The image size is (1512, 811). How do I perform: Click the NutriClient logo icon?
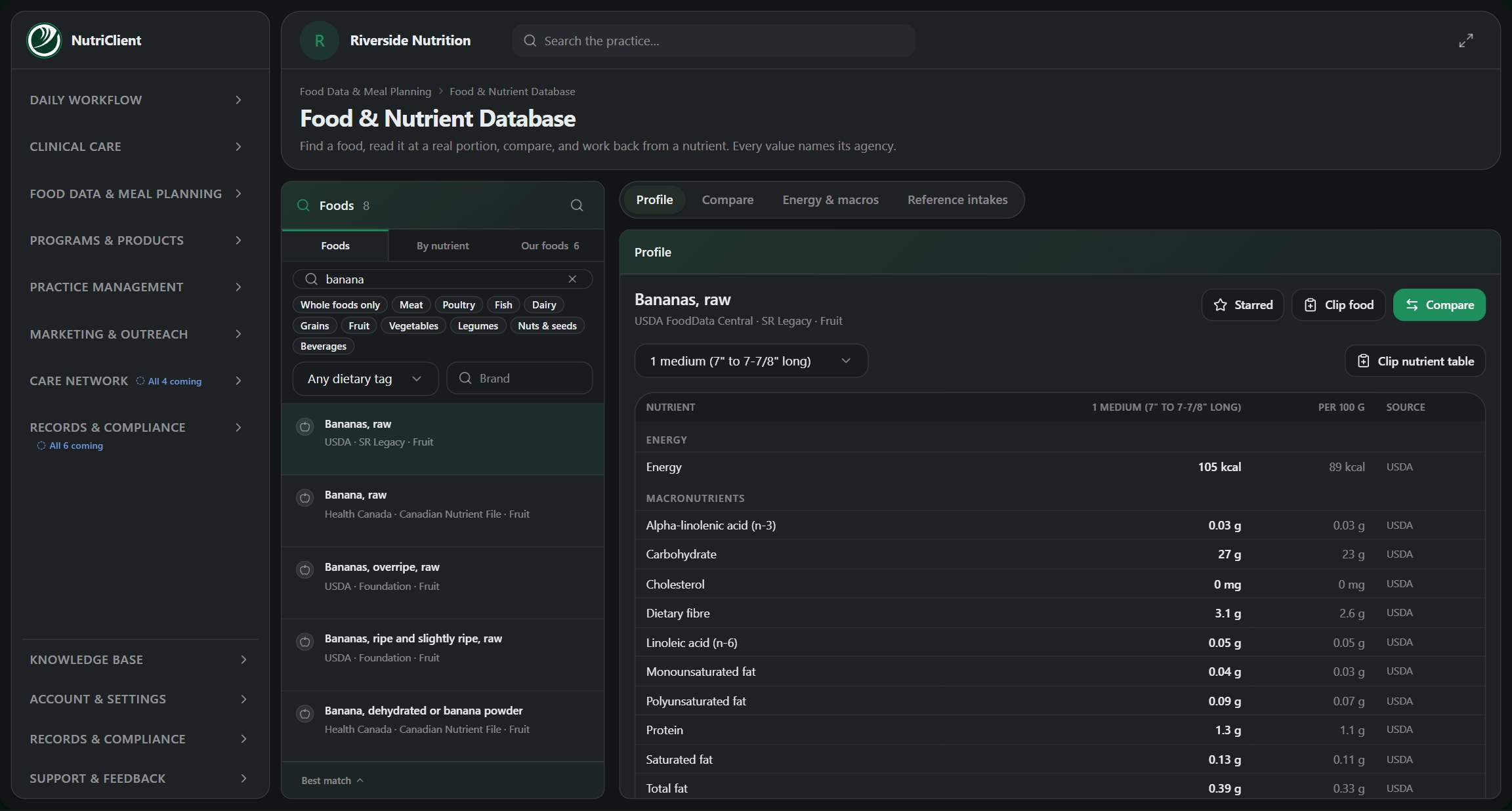click(44, 41)
